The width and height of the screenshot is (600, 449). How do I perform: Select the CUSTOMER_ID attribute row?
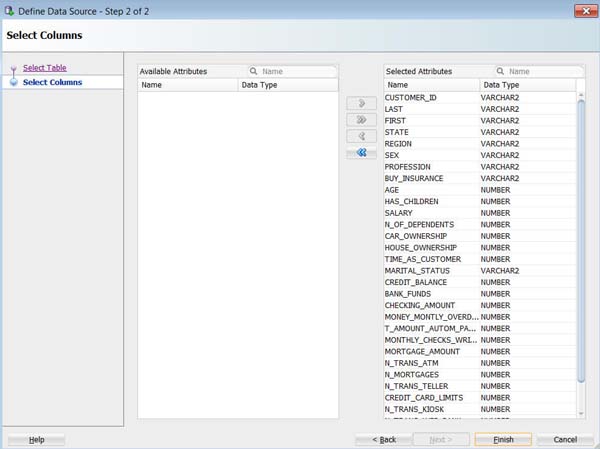[480, 98]
